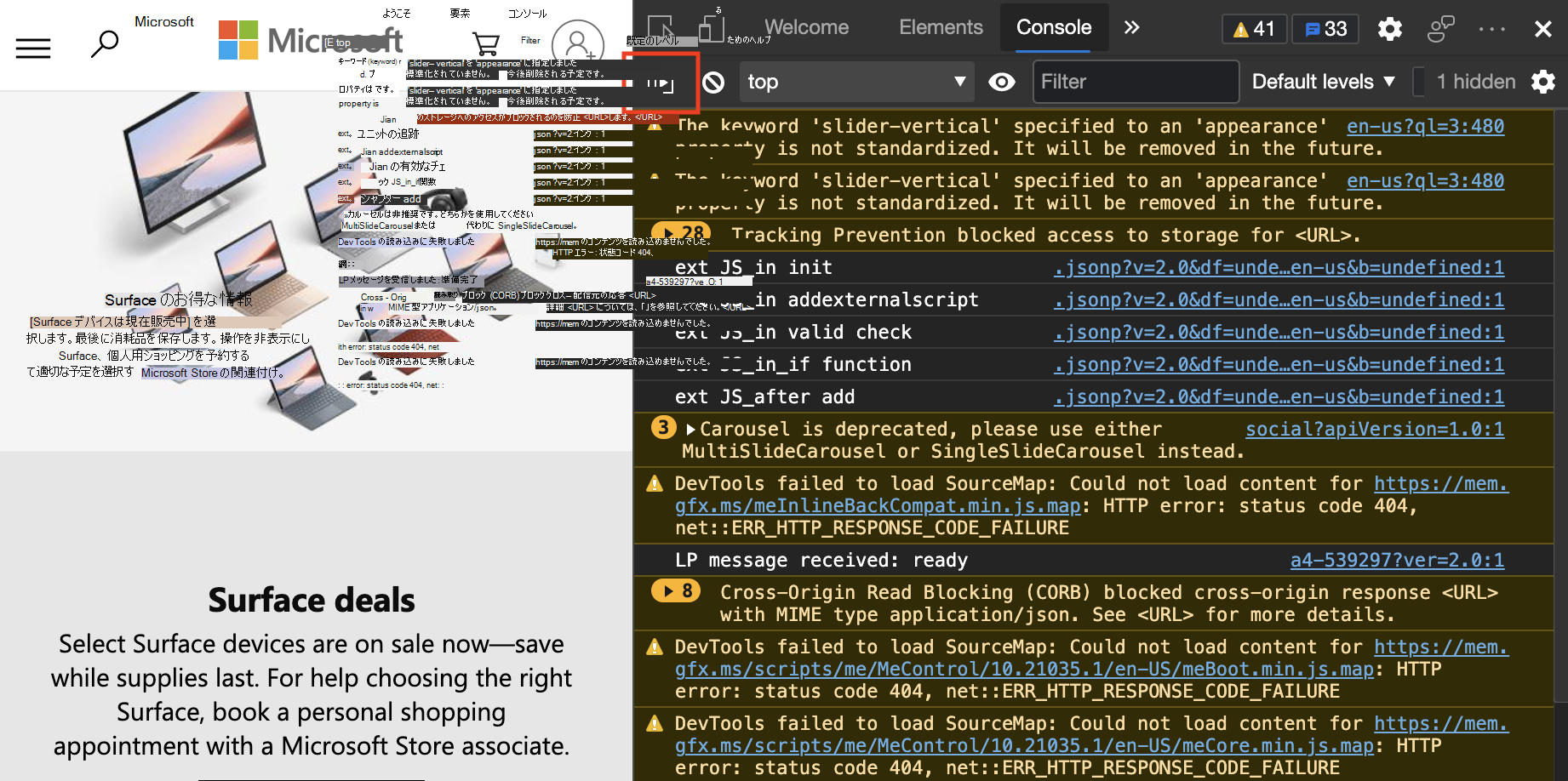Viewport: 1568px width, 781px height.
Task: Open the 'top' JavaScript context dropdown
Action: click(x=856, y=82)
